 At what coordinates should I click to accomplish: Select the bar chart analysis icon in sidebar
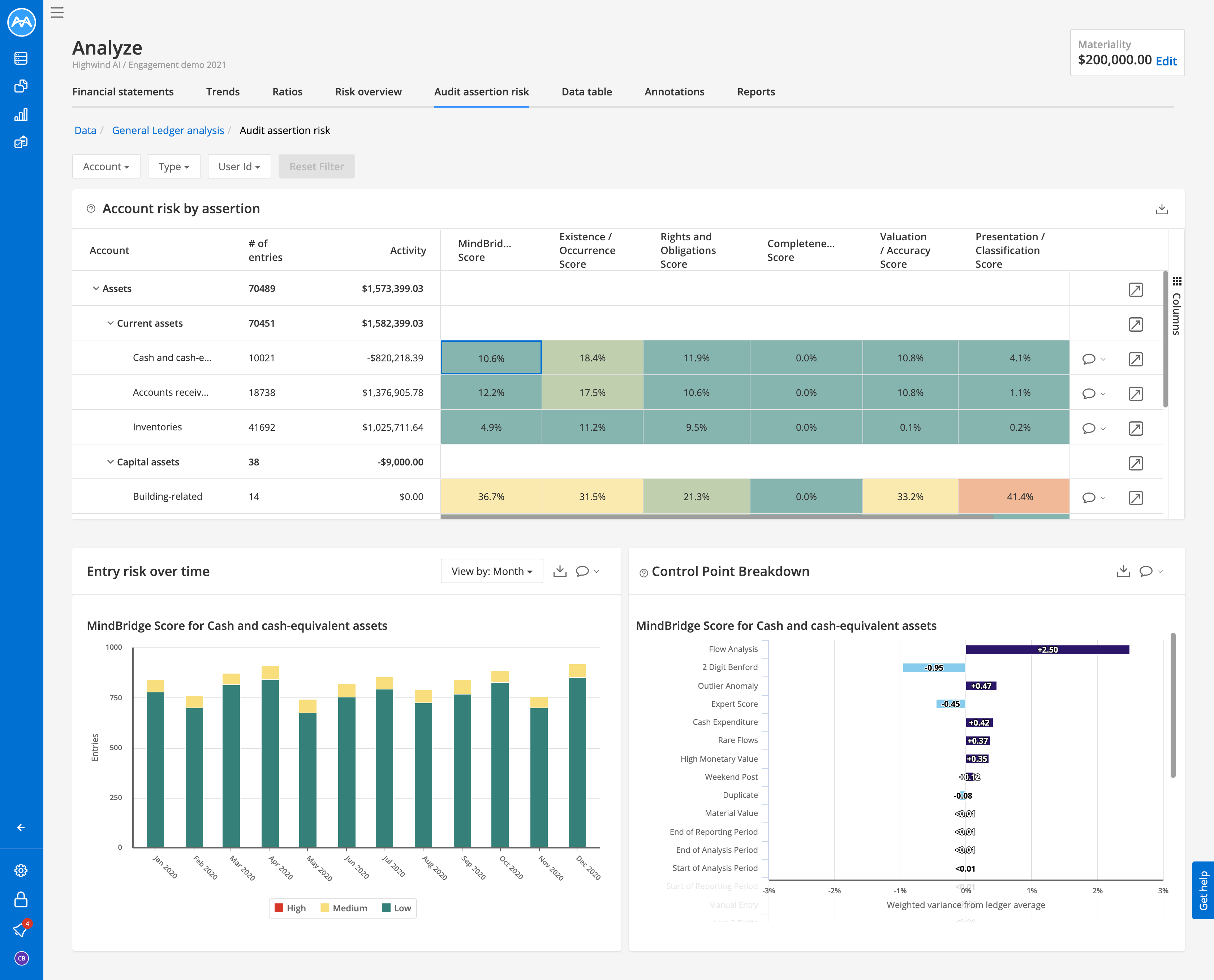(21, 114)
